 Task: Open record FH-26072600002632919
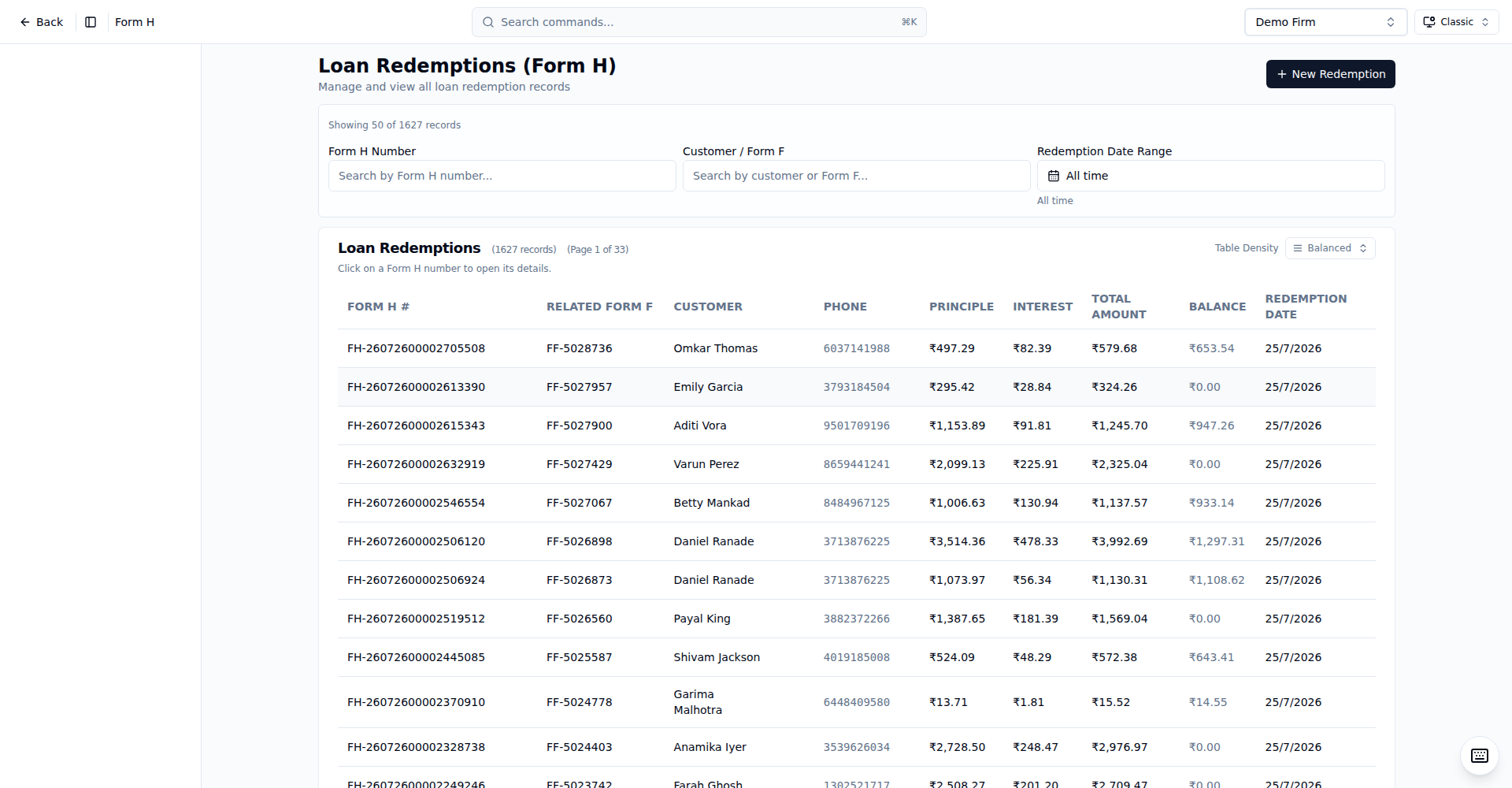tap(416, 464)
